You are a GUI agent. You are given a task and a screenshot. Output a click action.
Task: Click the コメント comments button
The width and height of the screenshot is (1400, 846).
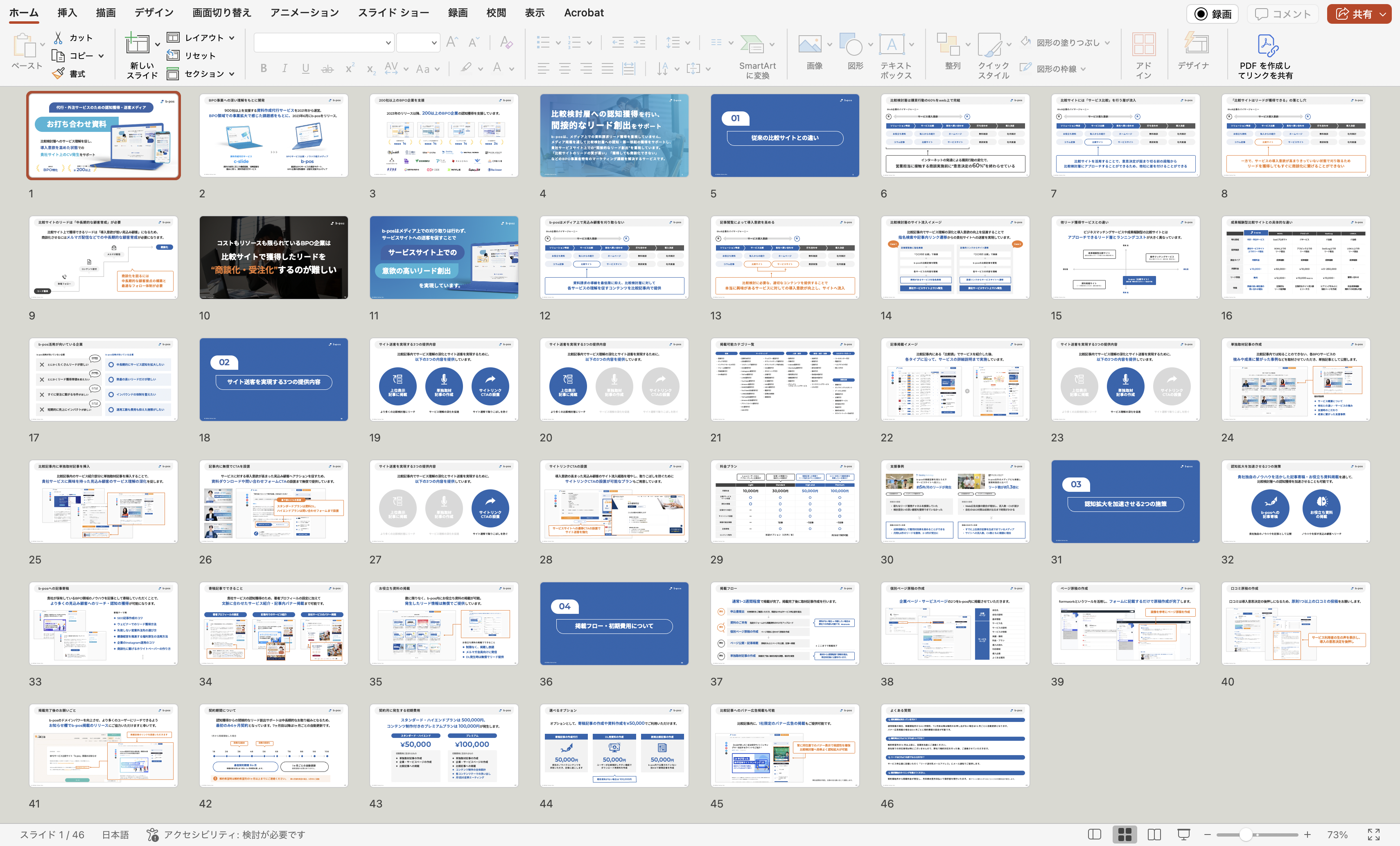[x=1283, y=14]
